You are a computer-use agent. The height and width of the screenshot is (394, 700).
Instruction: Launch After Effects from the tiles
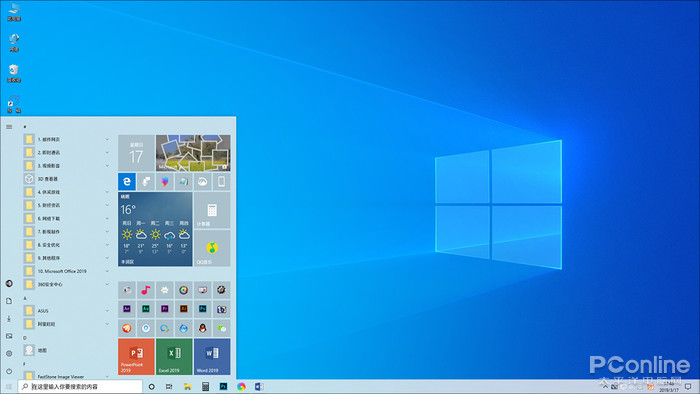coord(127,309)
